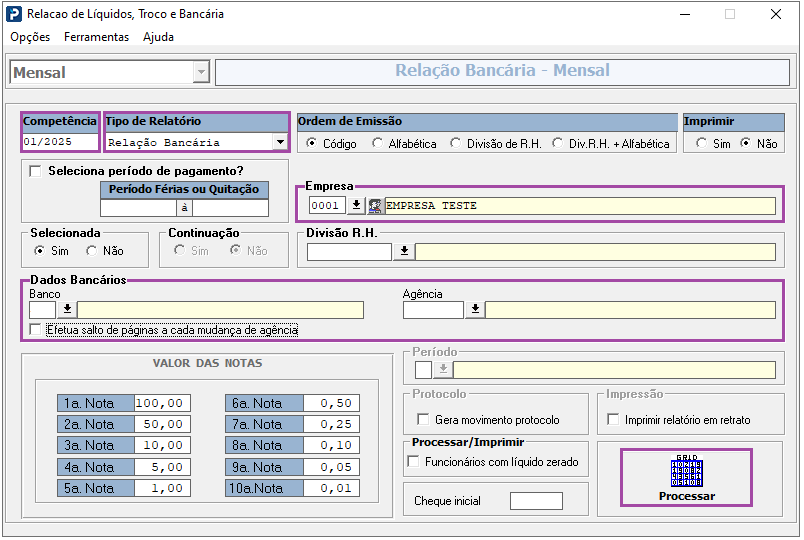Image resolution: width=804 pixels, height=540 pixels.
Task: Select Alfabética emission order
Action: 378,144
